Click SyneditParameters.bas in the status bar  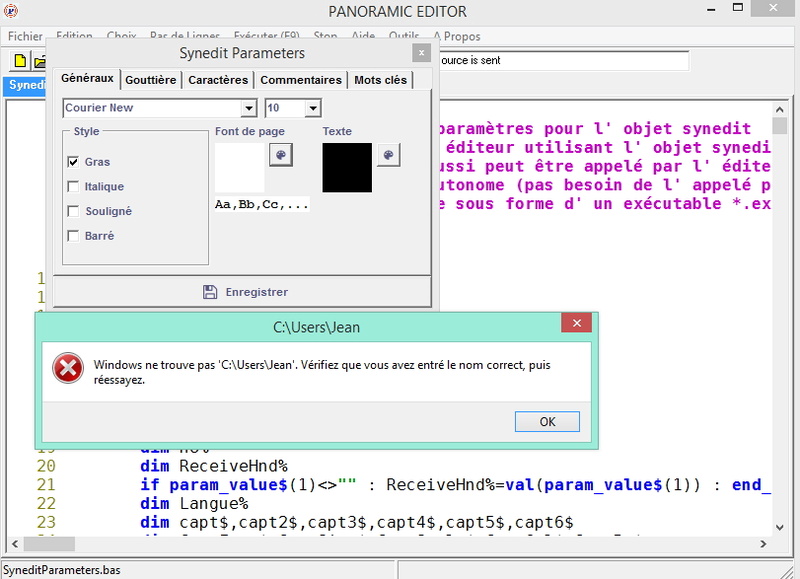[62, 570]
